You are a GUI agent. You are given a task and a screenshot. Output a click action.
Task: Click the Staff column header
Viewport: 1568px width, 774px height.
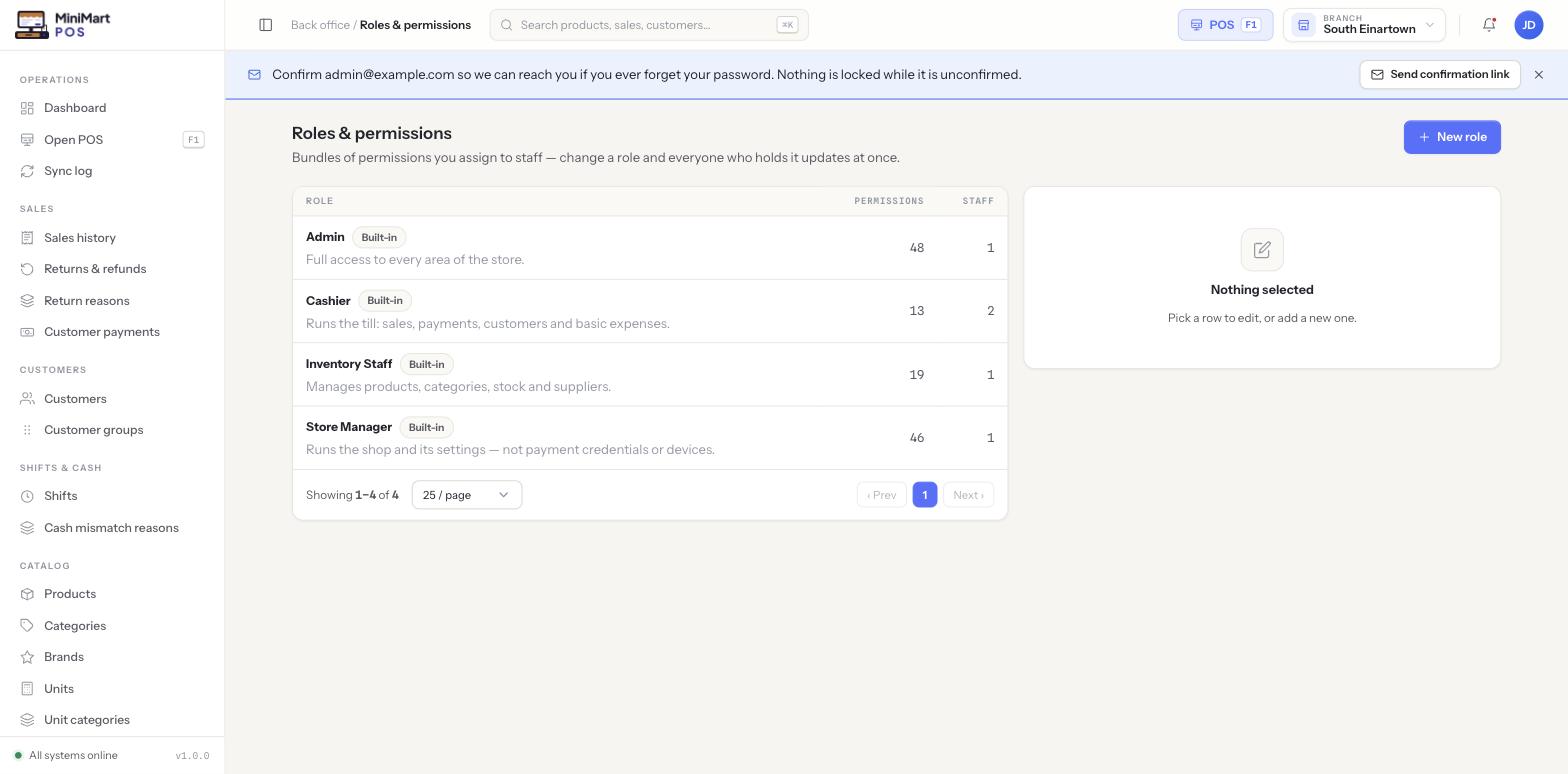click(x=978, y=201)
